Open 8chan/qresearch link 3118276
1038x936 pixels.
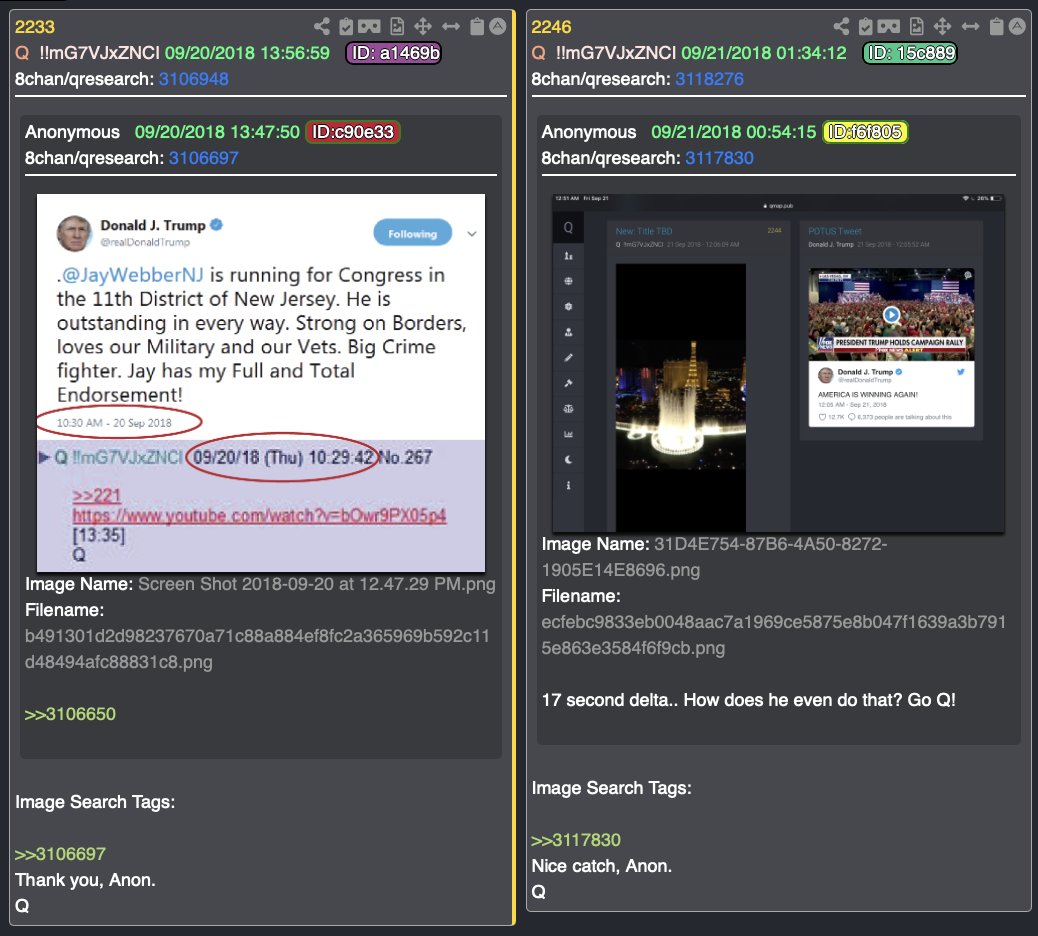[x=709, y=79]
